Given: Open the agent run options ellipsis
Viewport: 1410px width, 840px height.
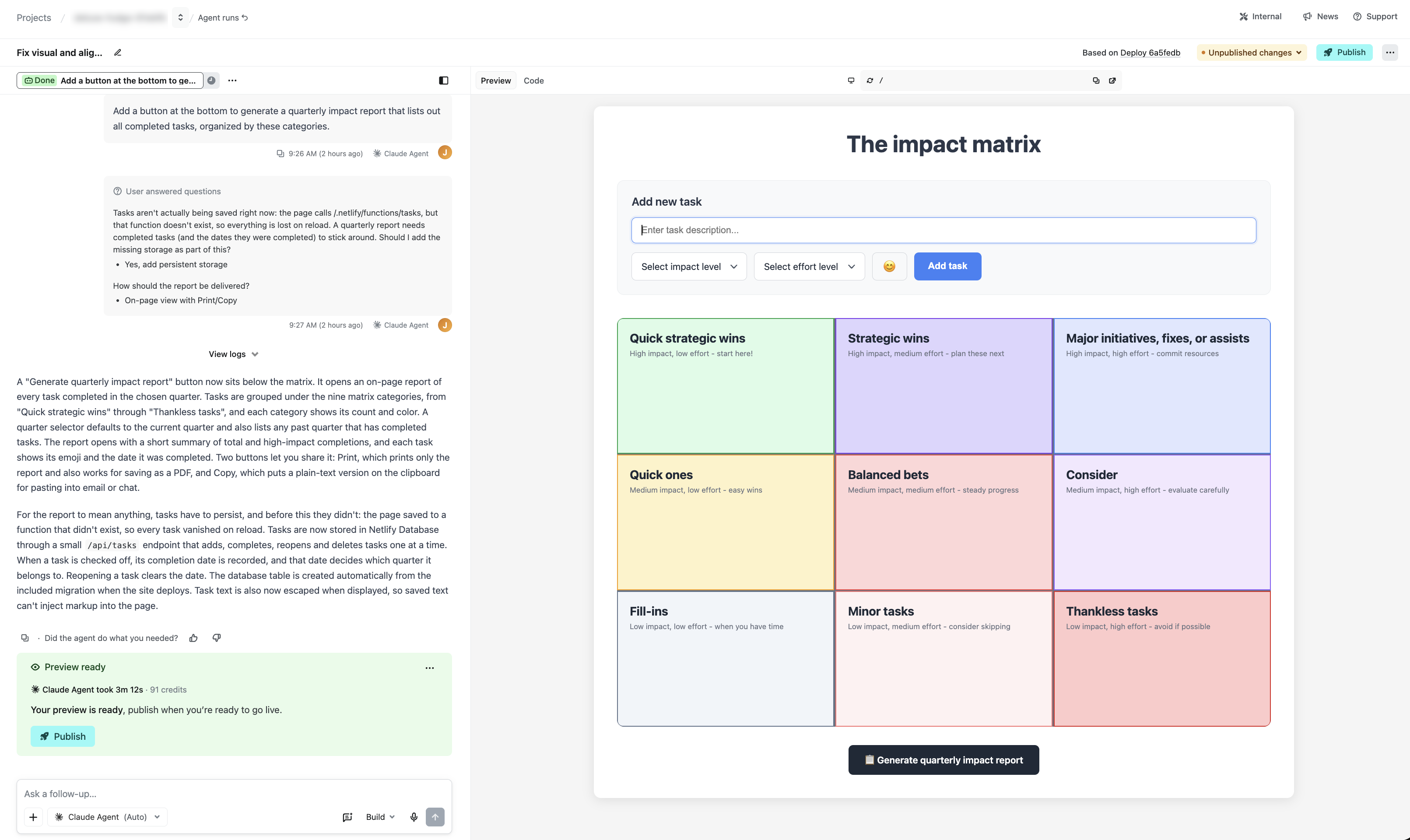Looking at the screenshot, I should click(232, 80).
